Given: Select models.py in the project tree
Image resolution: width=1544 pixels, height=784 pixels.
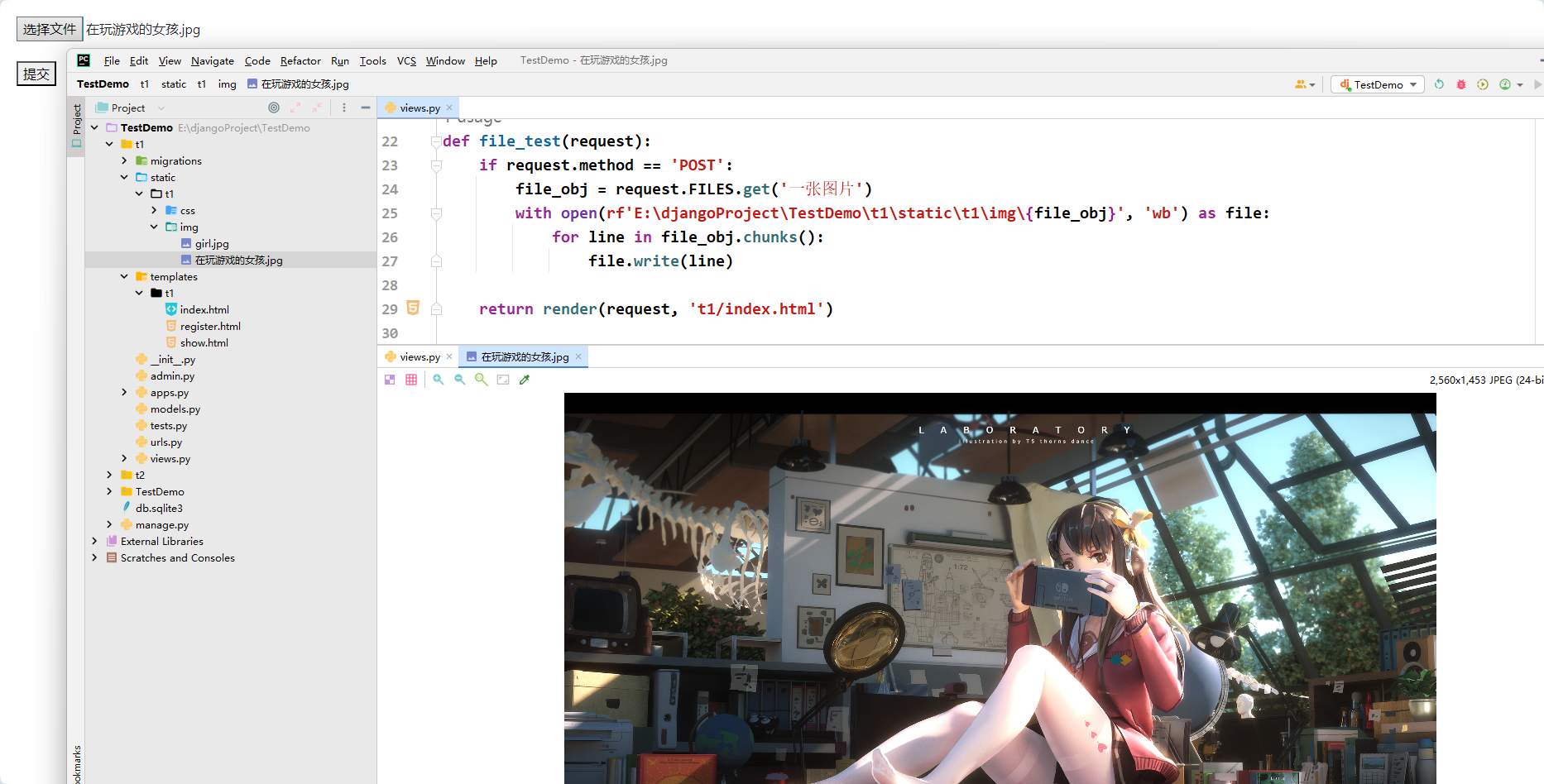Looking at the screenshot, I should click(175, 409).
